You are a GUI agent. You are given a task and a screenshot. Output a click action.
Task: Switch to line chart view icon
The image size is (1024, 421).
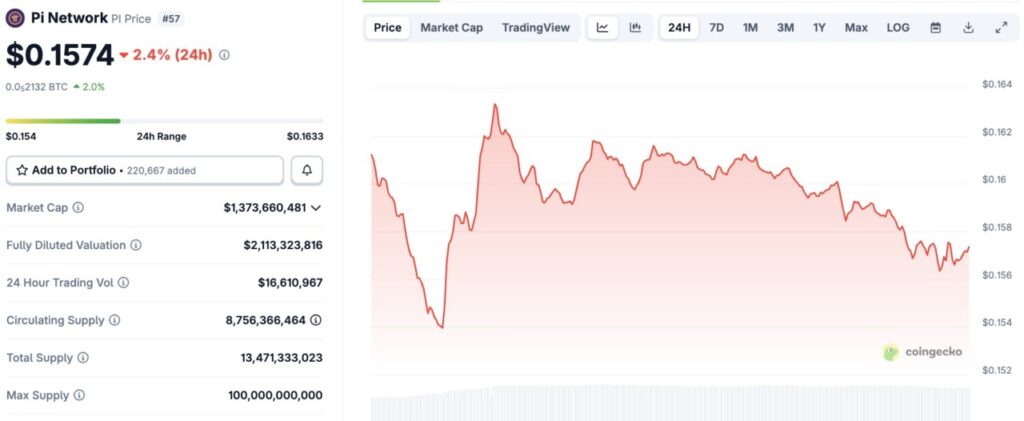pos(602,28)
